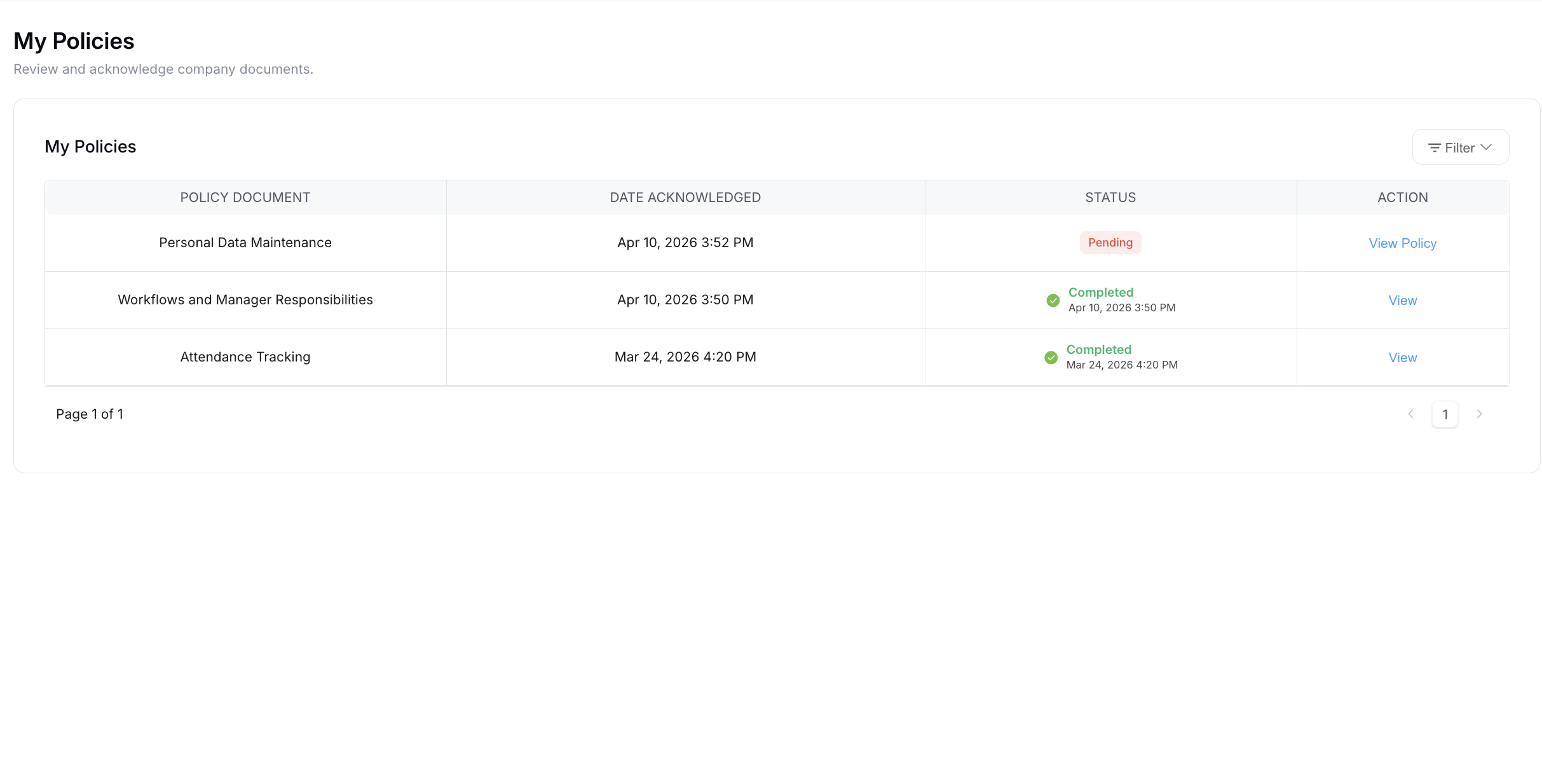Click the Status column header

click(1110, 198)
